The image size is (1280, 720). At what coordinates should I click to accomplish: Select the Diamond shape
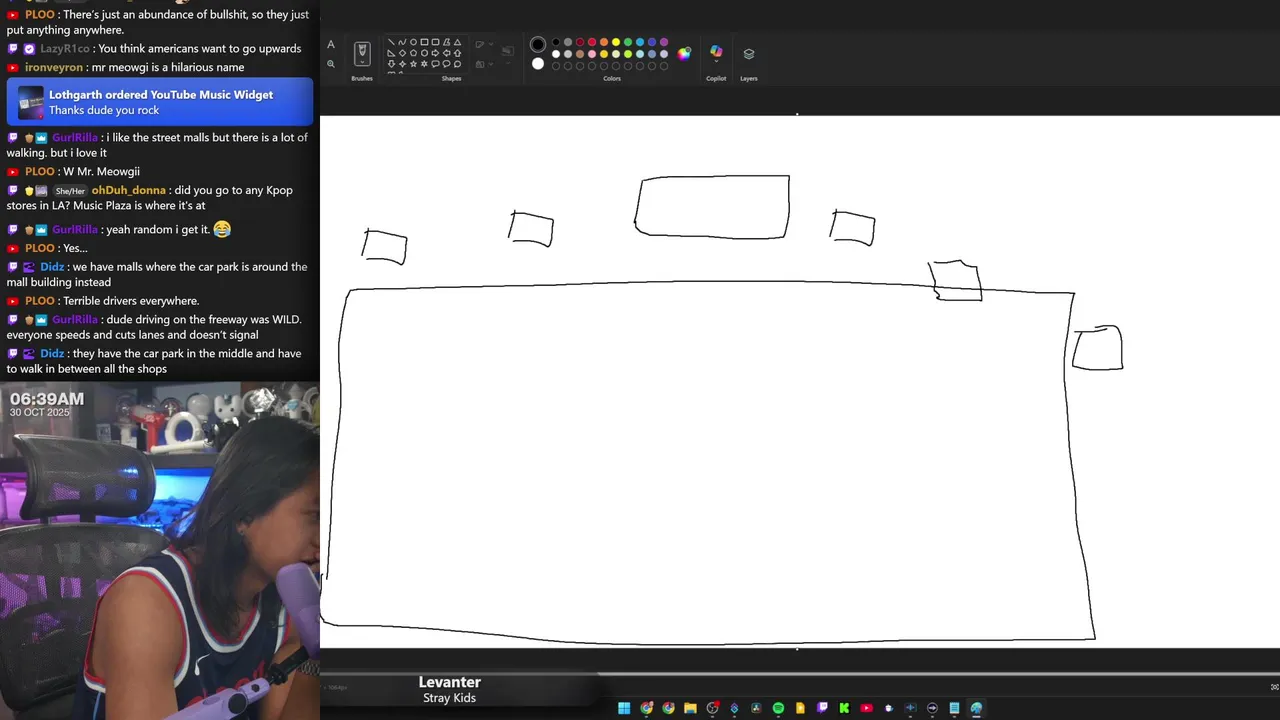pos(402,53)
